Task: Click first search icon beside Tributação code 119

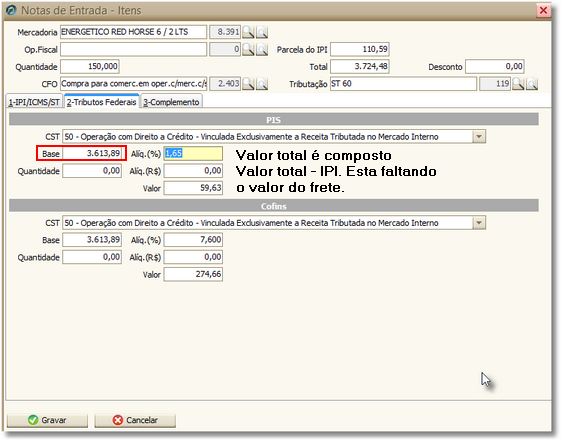Action: (x=518, y=84)
